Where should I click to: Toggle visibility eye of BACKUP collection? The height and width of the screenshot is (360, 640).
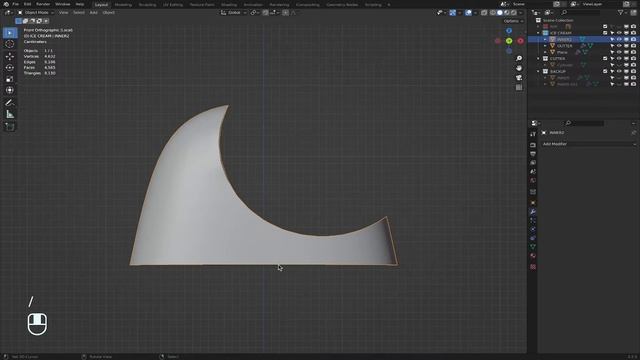tap(619, 71)
